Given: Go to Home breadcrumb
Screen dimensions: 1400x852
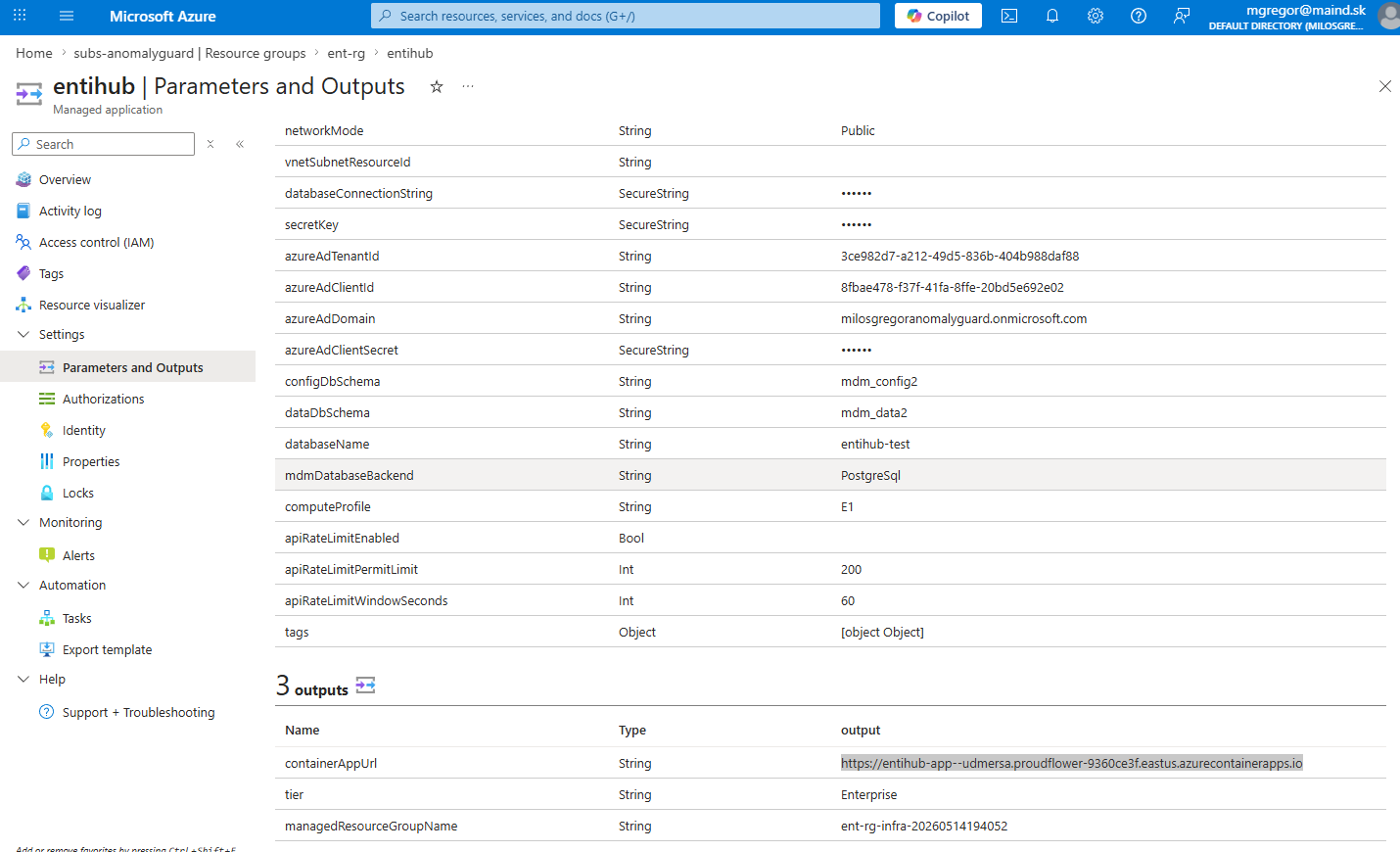Looking at the screenshot, I should (x=34, y=53).
